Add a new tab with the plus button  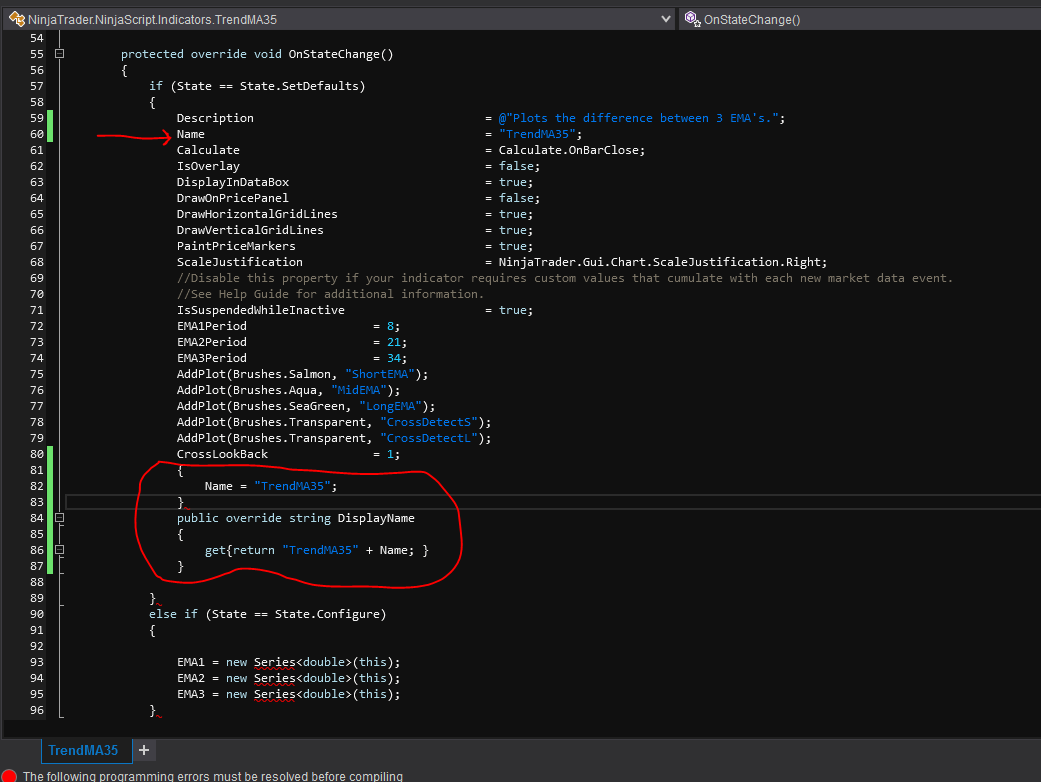coord(144,750)
